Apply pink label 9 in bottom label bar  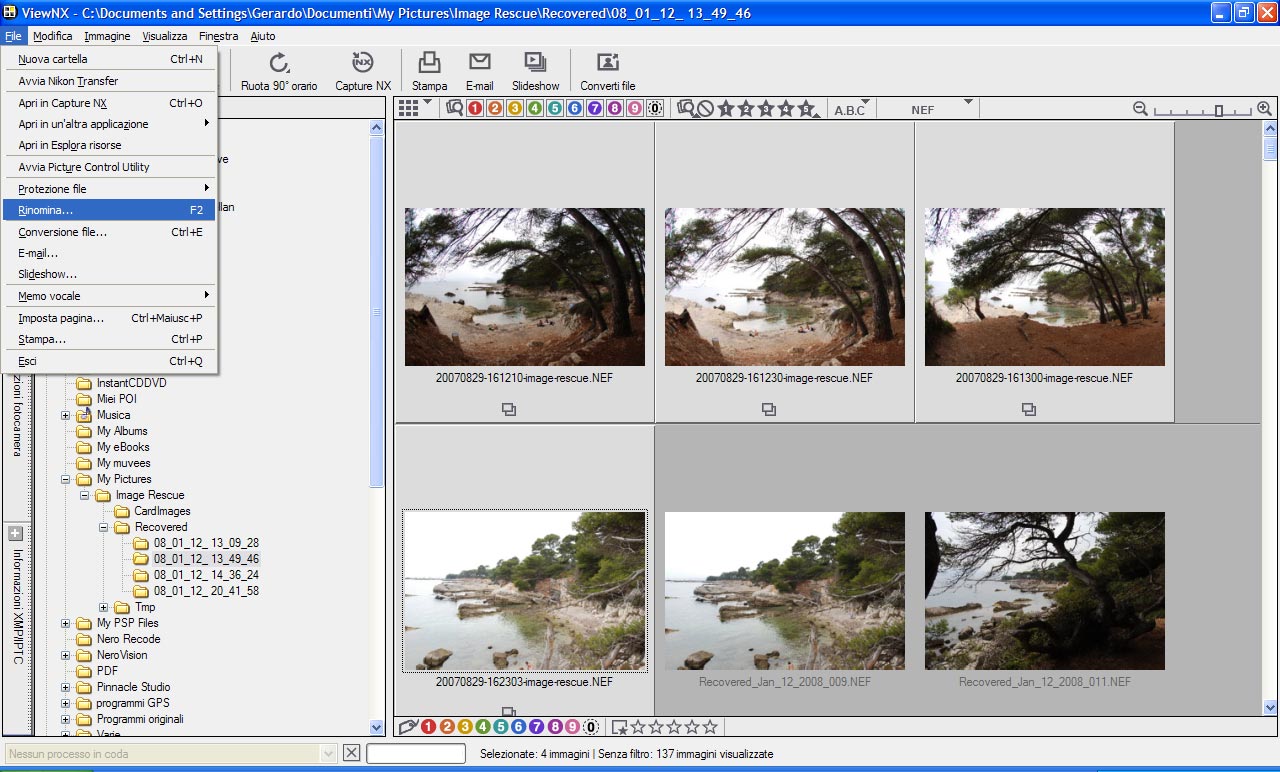(572, 727)
